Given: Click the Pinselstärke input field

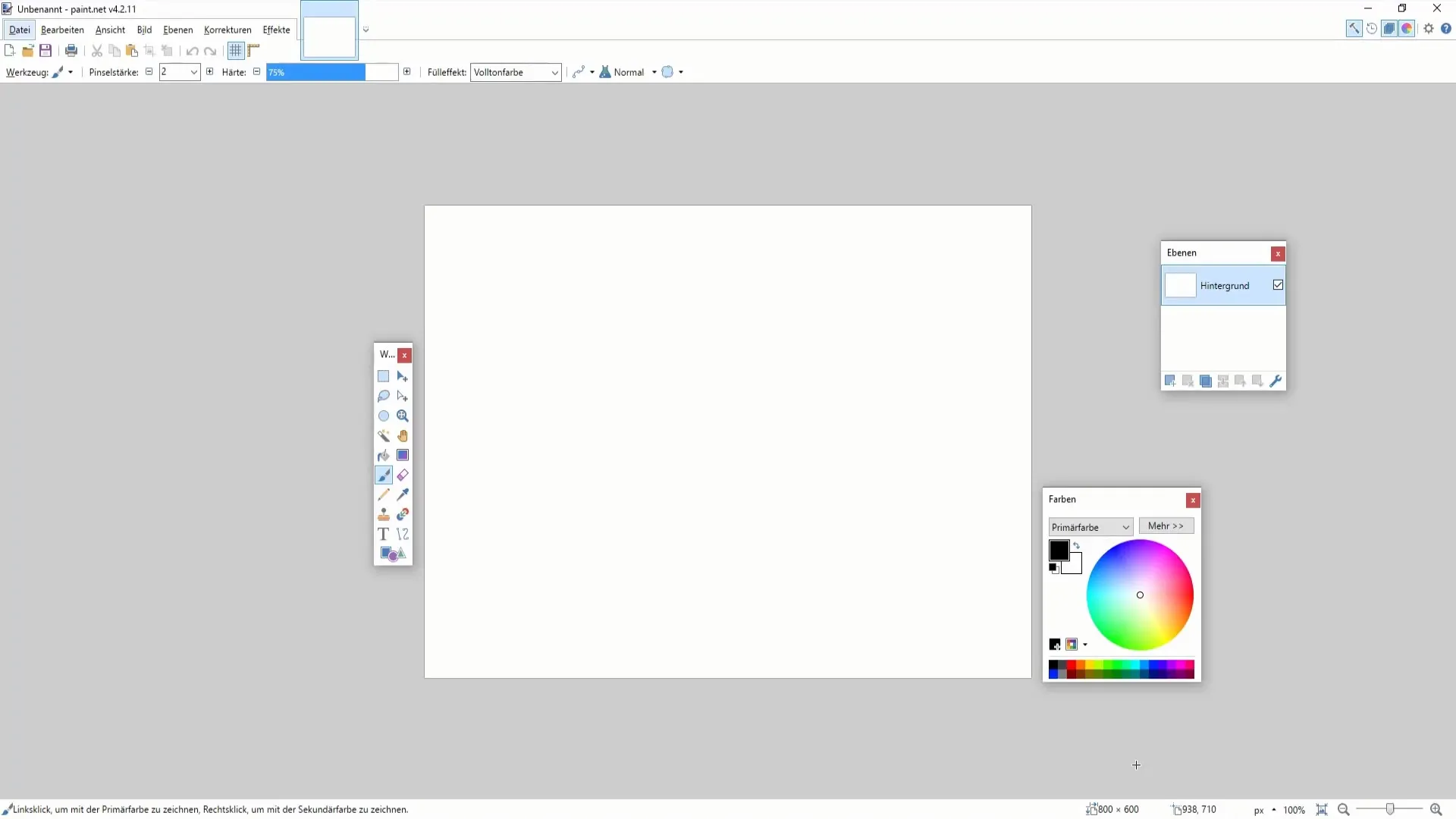Looking at the screenshot, I should coord(175,71).
